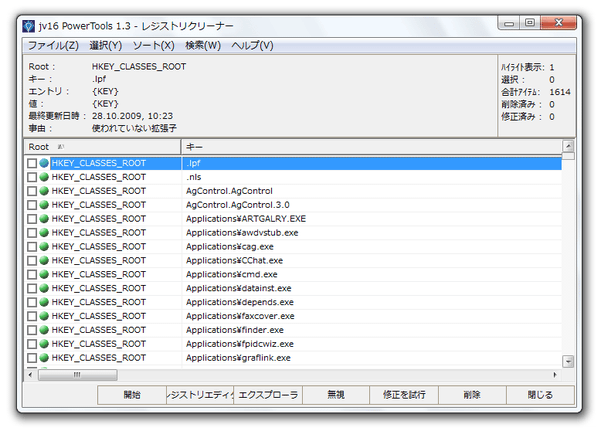Open the 検索(W) menu

pyautogui.click(x=203, y=46)
